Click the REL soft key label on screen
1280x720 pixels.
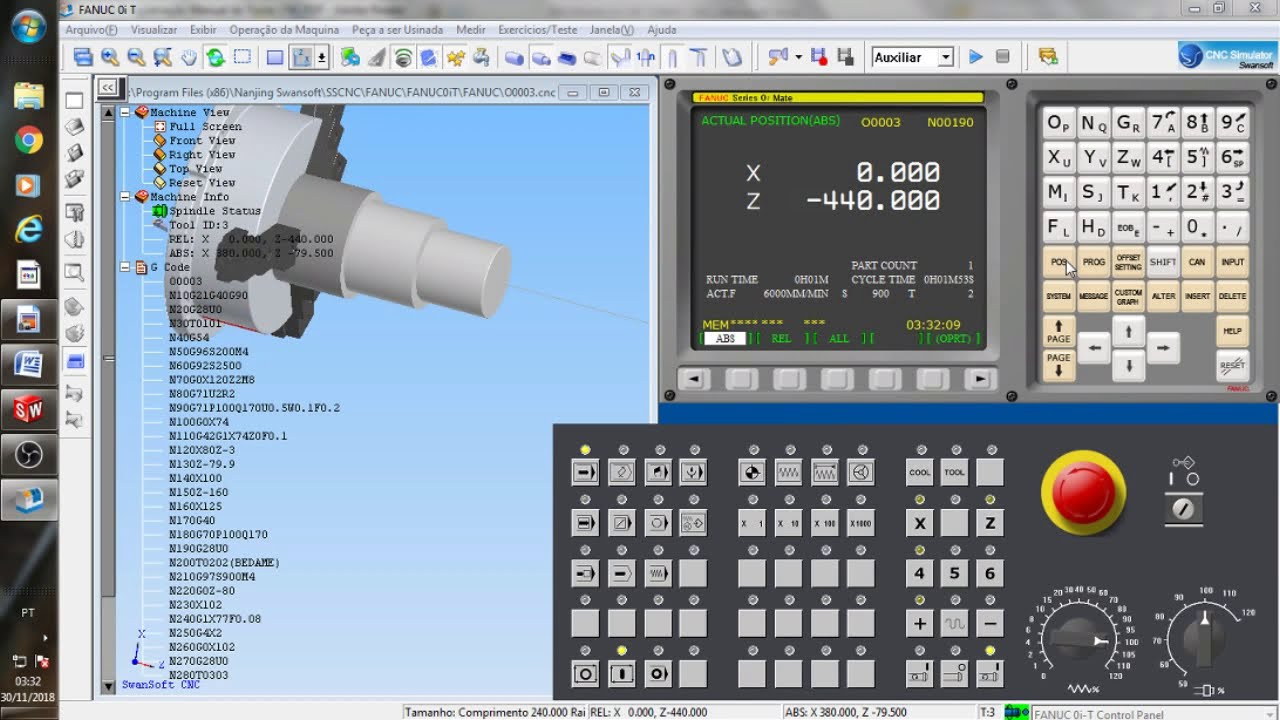pyautogui.click(x=781, y=339)
